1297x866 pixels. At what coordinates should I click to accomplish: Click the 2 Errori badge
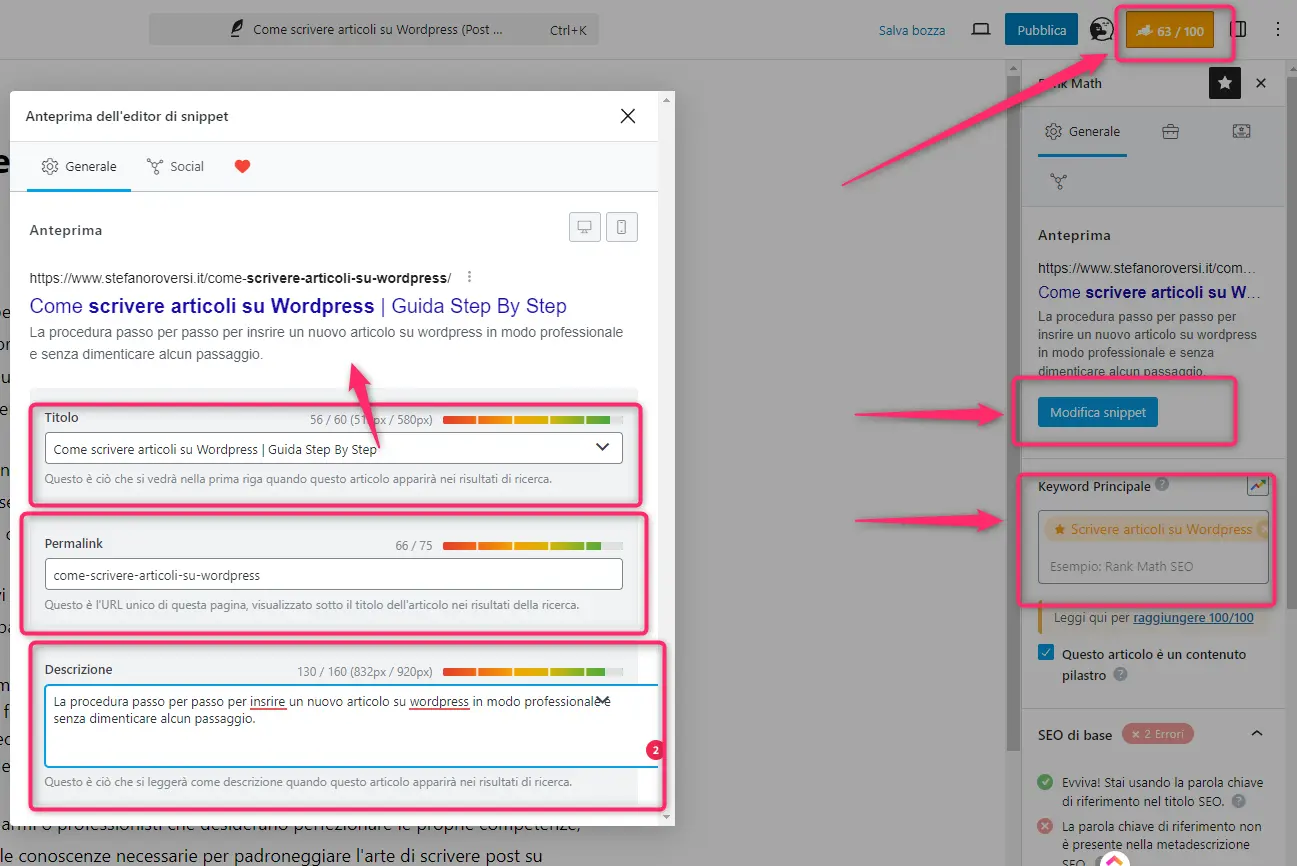pyautogui.click(x=1157, y=734)
